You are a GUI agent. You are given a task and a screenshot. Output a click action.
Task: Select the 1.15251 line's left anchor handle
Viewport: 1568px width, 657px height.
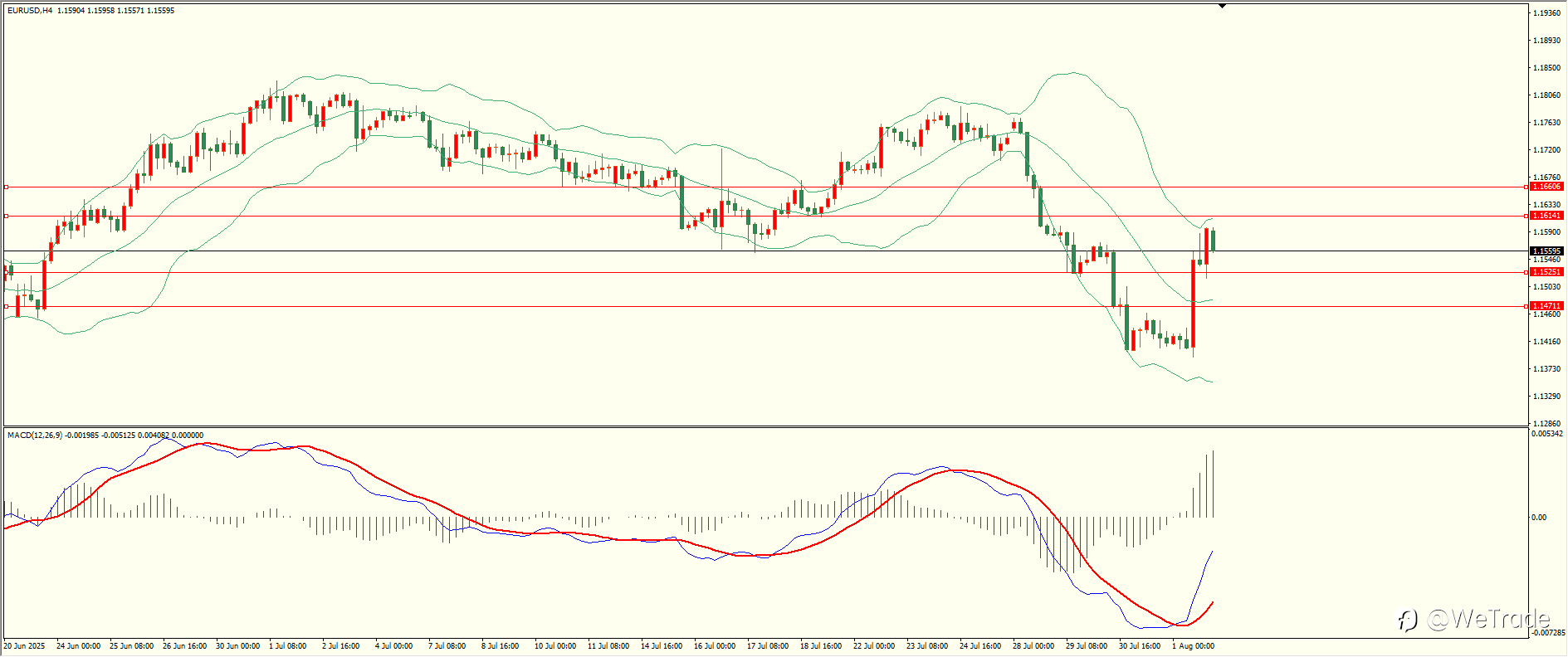click(x=7, y=272)
